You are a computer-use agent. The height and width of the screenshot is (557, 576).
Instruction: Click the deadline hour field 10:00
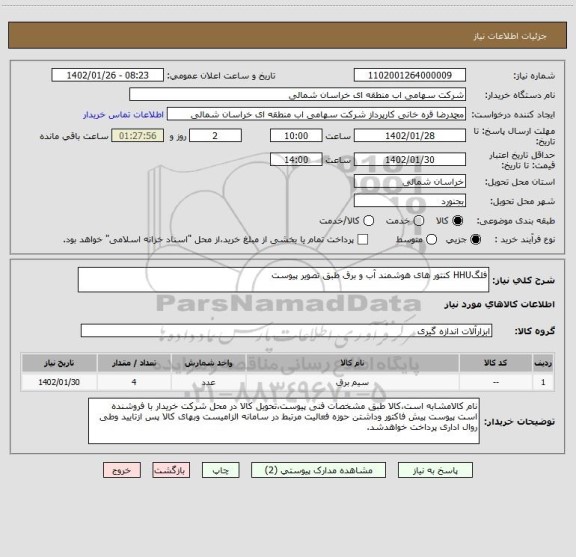[296, 136]
